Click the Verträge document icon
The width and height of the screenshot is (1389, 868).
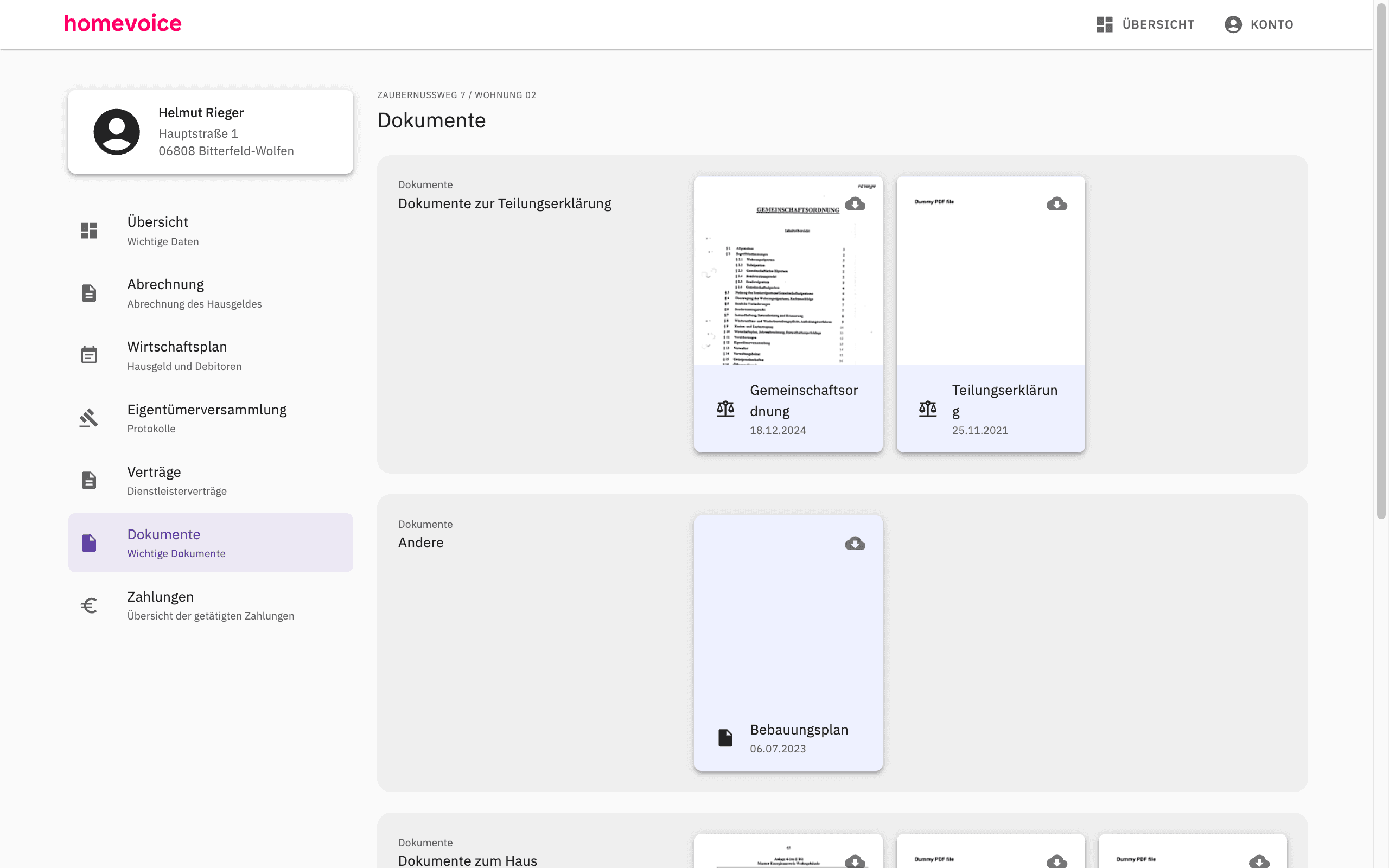[89, 480]
